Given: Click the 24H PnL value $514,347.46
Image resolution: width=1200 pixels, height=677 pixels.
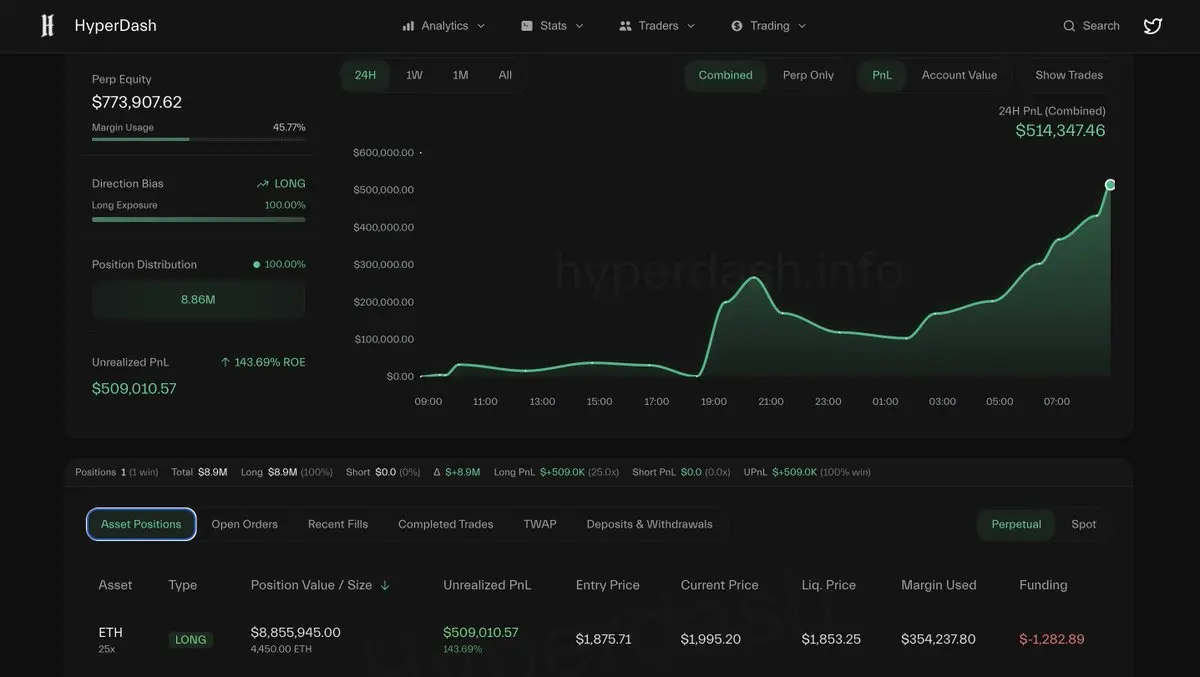Looking at the screenshot, I should (x=1060, y=131).
